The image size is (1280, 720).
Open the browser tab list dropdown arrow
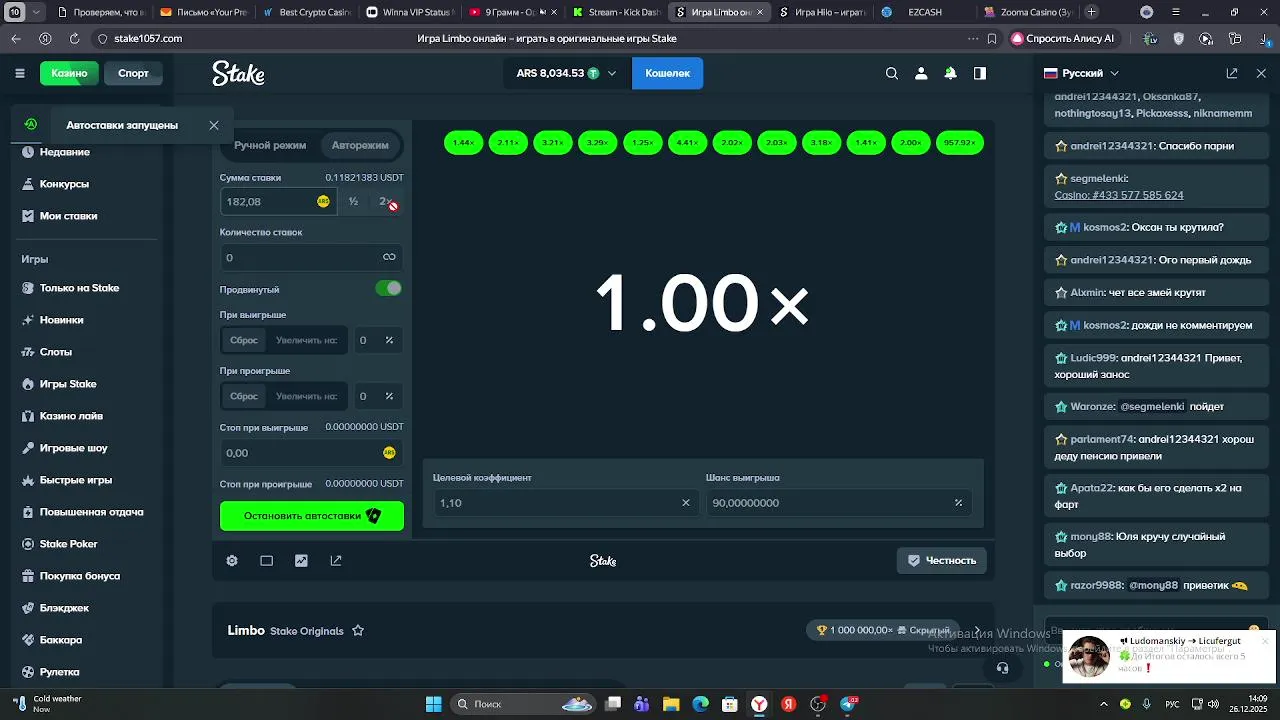point(38,12)
